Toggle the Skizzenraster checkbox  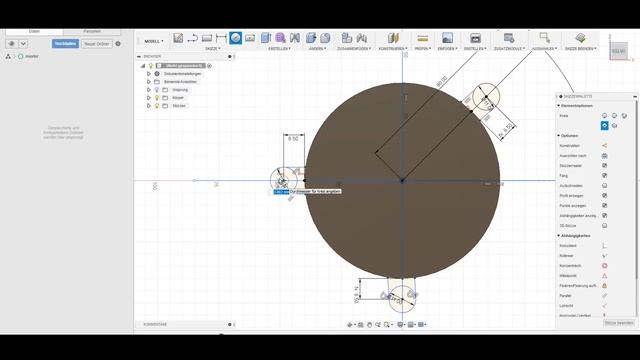click(x=604, y=166)
